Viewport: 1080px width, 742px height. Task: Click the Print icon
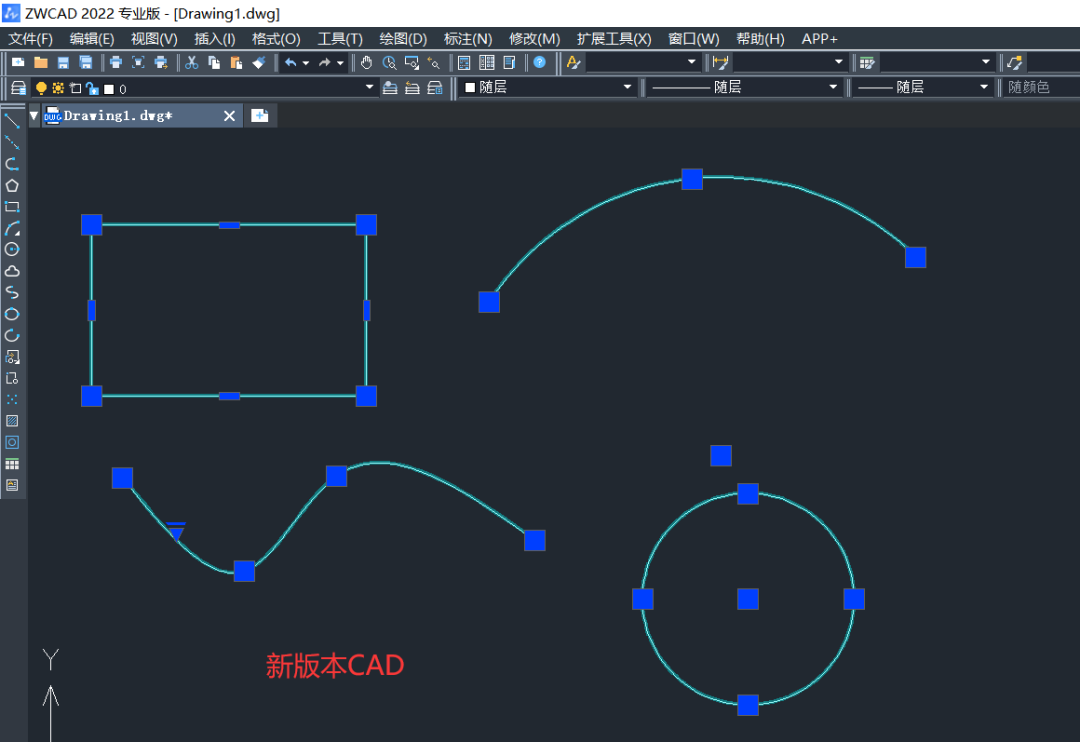pos(116,63)
